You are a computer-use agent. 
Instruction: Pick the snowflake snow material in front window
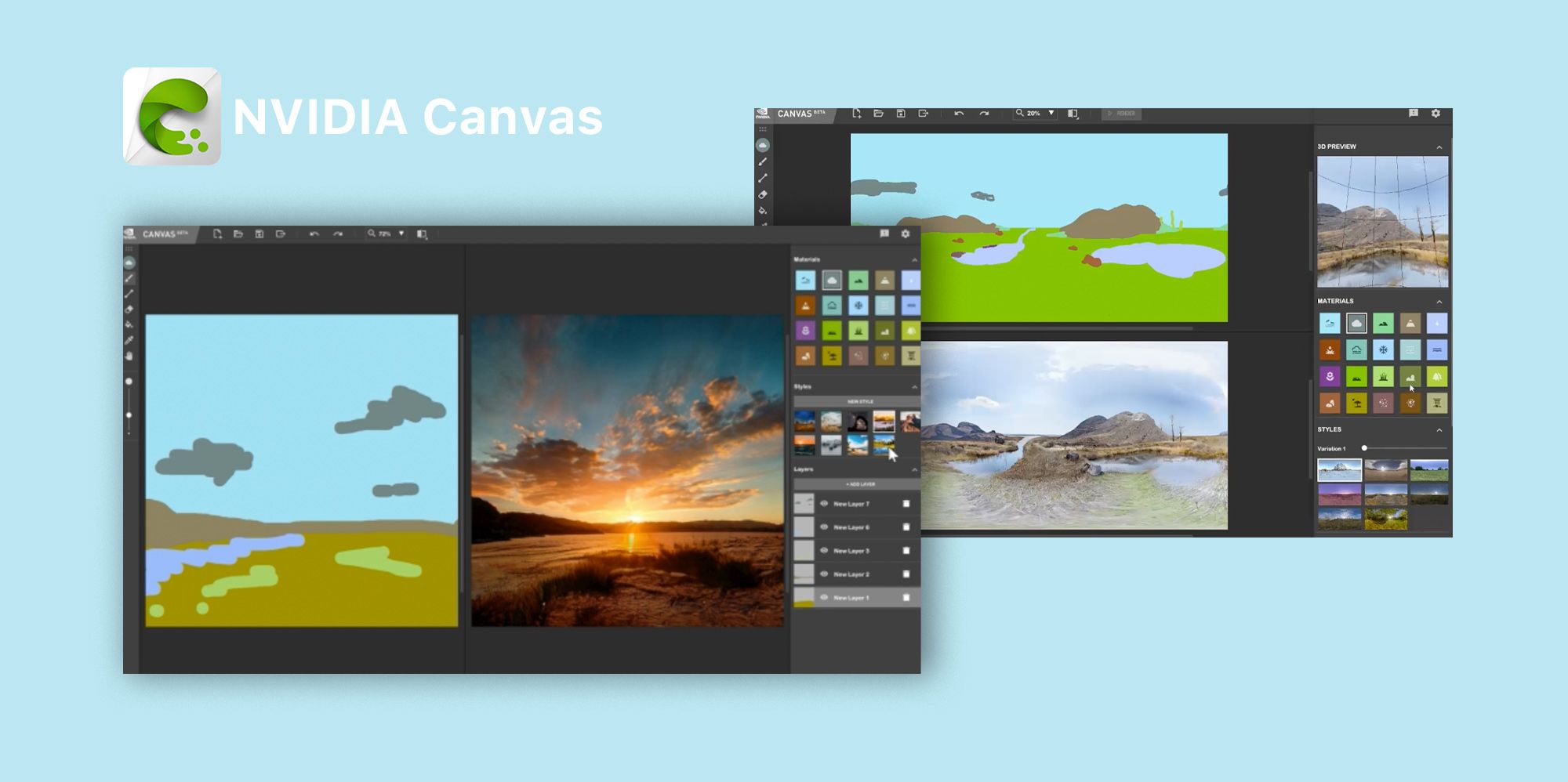(858, 306)
